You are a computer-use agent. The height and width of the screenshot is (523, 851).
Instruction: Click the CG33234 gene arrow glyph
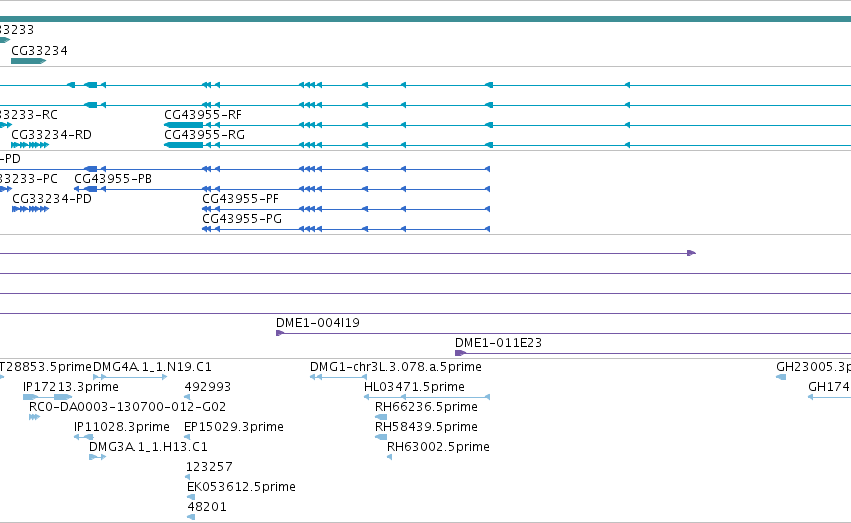28,61
